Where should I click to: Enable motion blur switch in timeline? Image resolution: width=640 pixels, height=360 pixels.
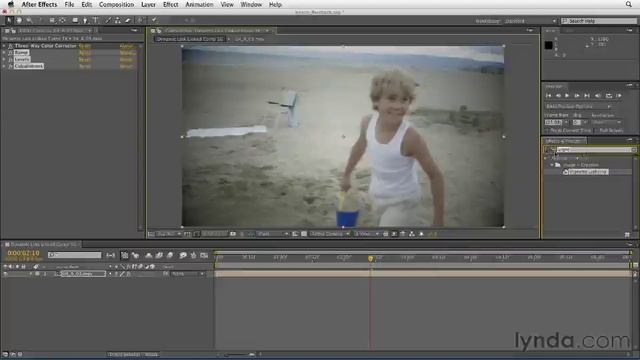[x=170, y=256]
